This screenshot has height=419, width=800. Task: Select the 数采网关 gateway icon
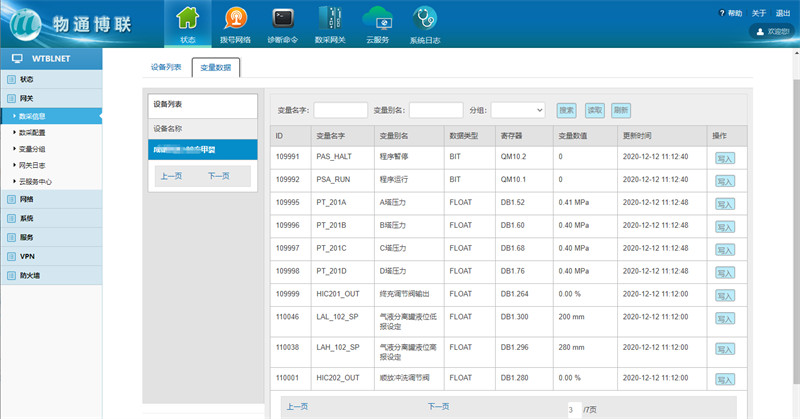pyautogui.click(x=330, y=19)
